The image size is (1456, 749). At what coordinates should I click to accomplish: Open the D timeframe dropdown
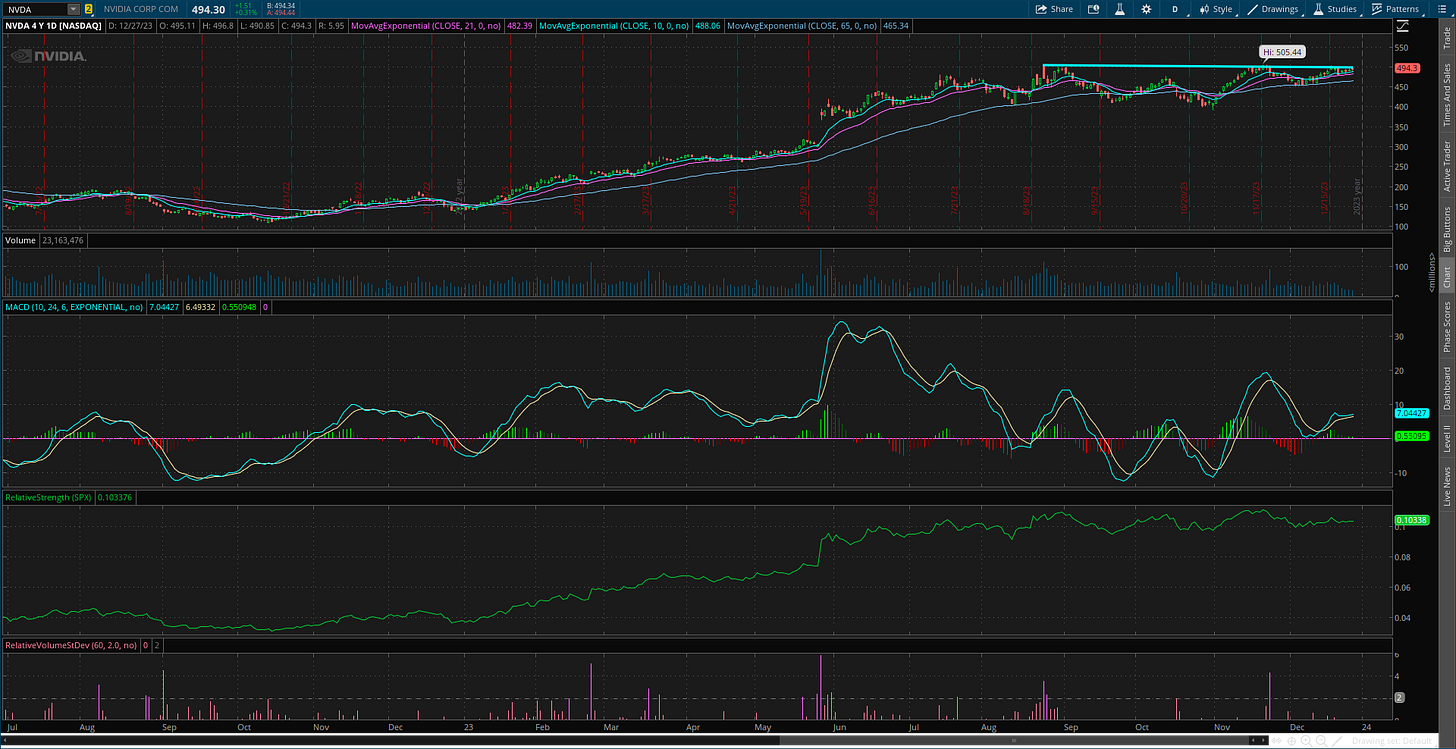[1174, 8]
